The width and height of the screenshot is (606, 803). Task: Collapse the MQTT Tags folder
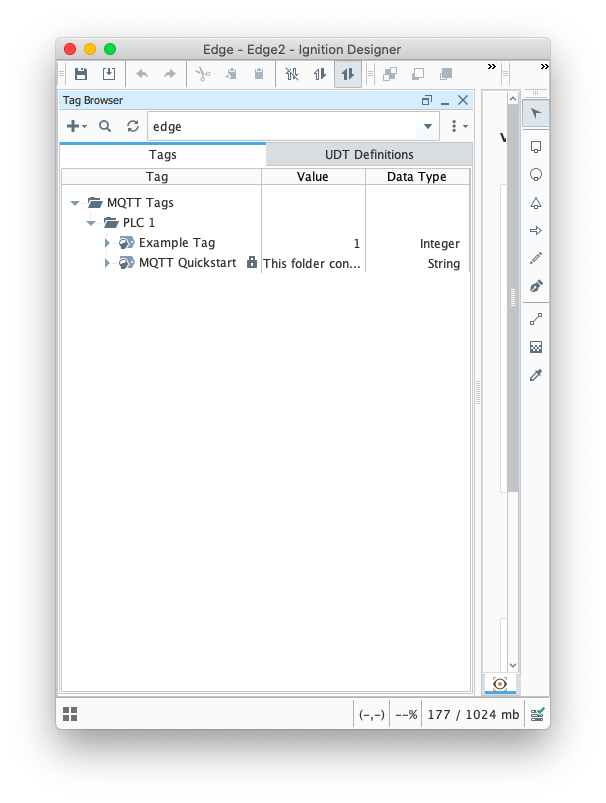[x=75, y=203]
